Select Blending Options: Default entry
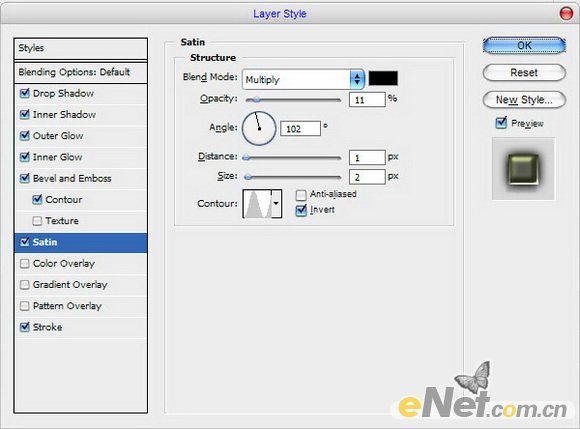Screen dimensions: 580x429 click(x=81, y=72)
